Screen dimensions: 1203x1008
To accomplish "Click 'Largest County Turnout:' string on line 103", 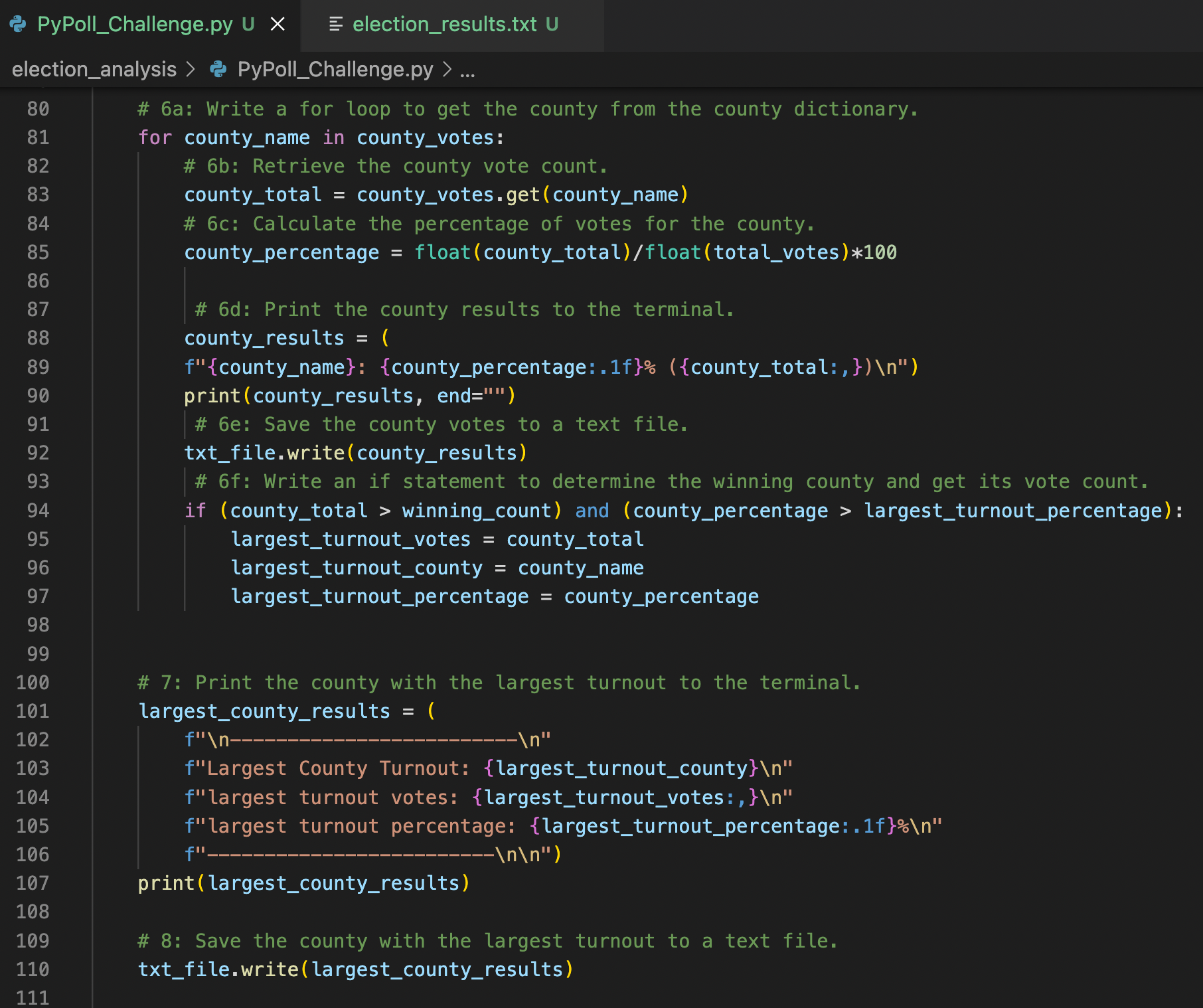I will (339, 768).
